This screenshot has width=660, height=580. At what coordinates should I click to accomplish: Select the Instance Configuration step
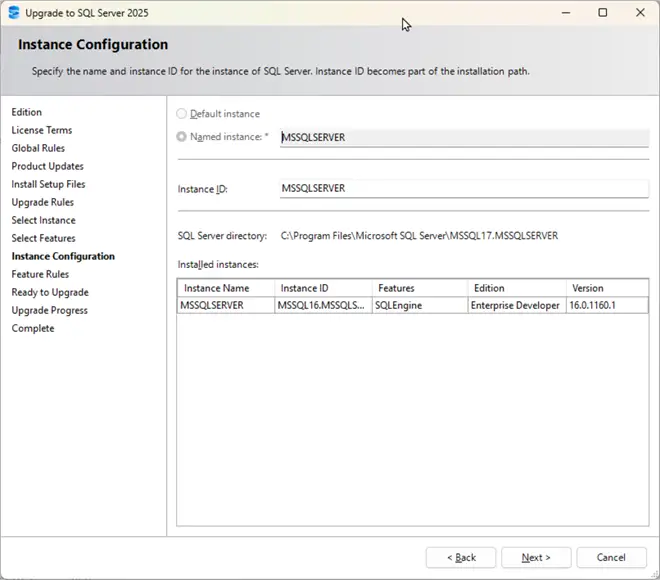pyautogui.click(x=63, y=256)
